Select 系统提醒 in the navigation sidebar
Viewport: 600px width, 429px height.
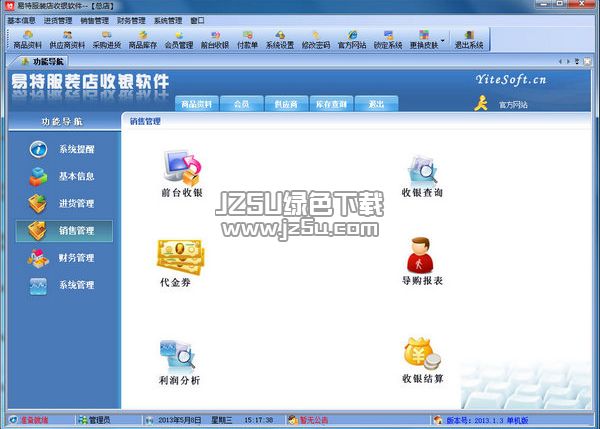63,149
